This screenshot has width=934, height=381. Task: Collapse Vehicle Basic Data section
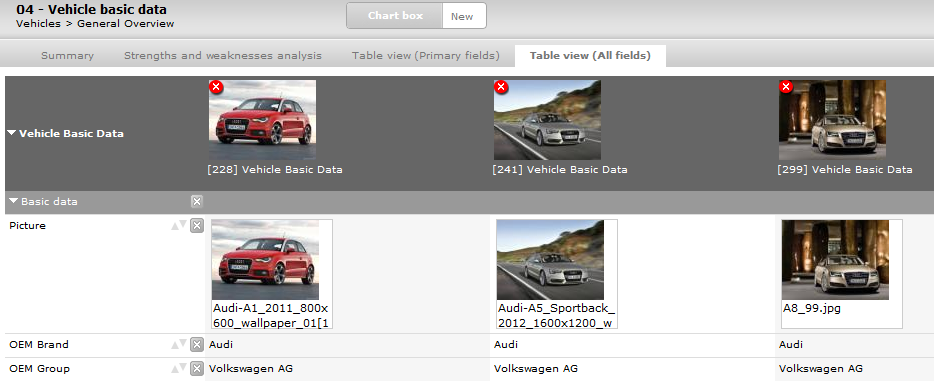pyautogui.click(x=12, y=133)
